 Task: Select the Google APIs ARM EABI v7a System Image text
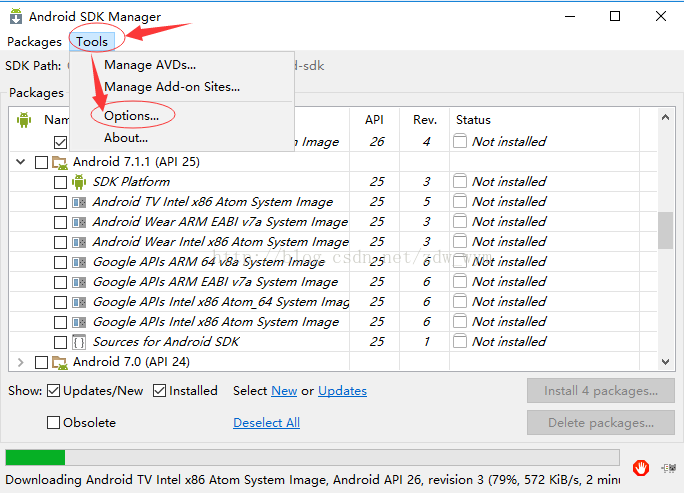pyautogui.click(x=215, y=282)
